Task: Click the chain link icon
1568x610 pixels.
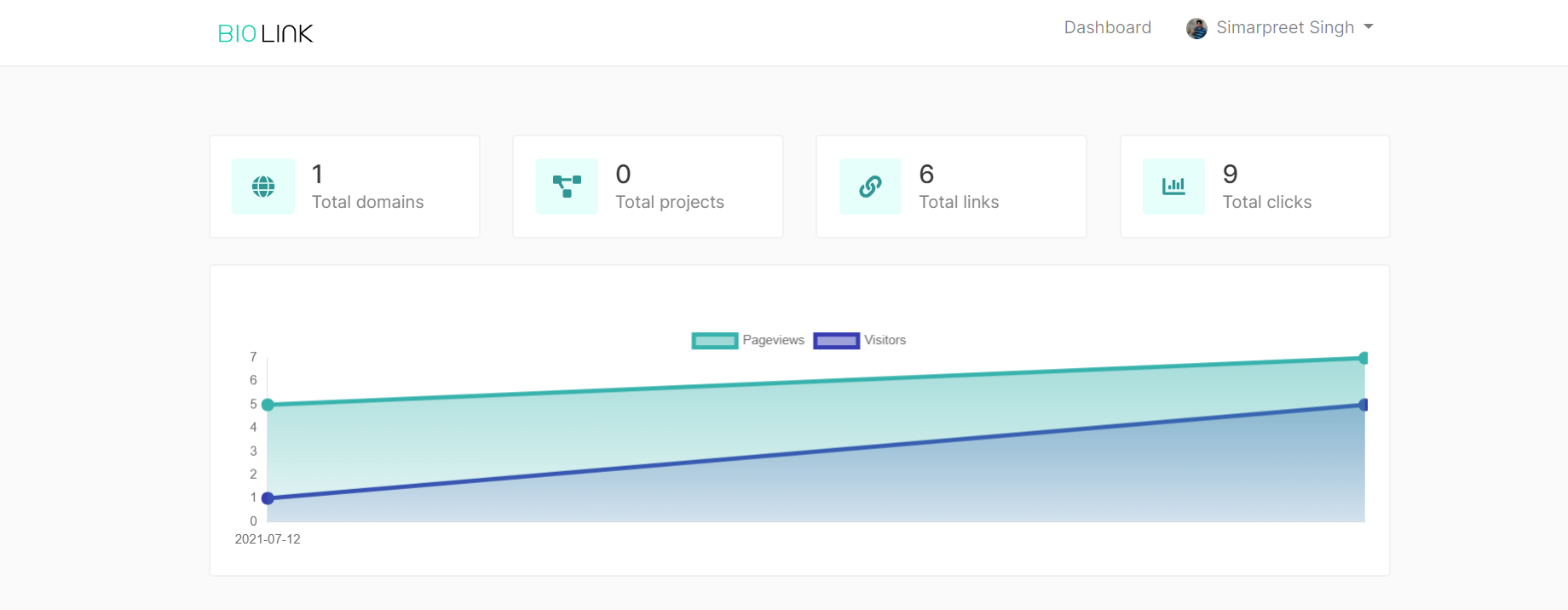Action: [870, 187]
